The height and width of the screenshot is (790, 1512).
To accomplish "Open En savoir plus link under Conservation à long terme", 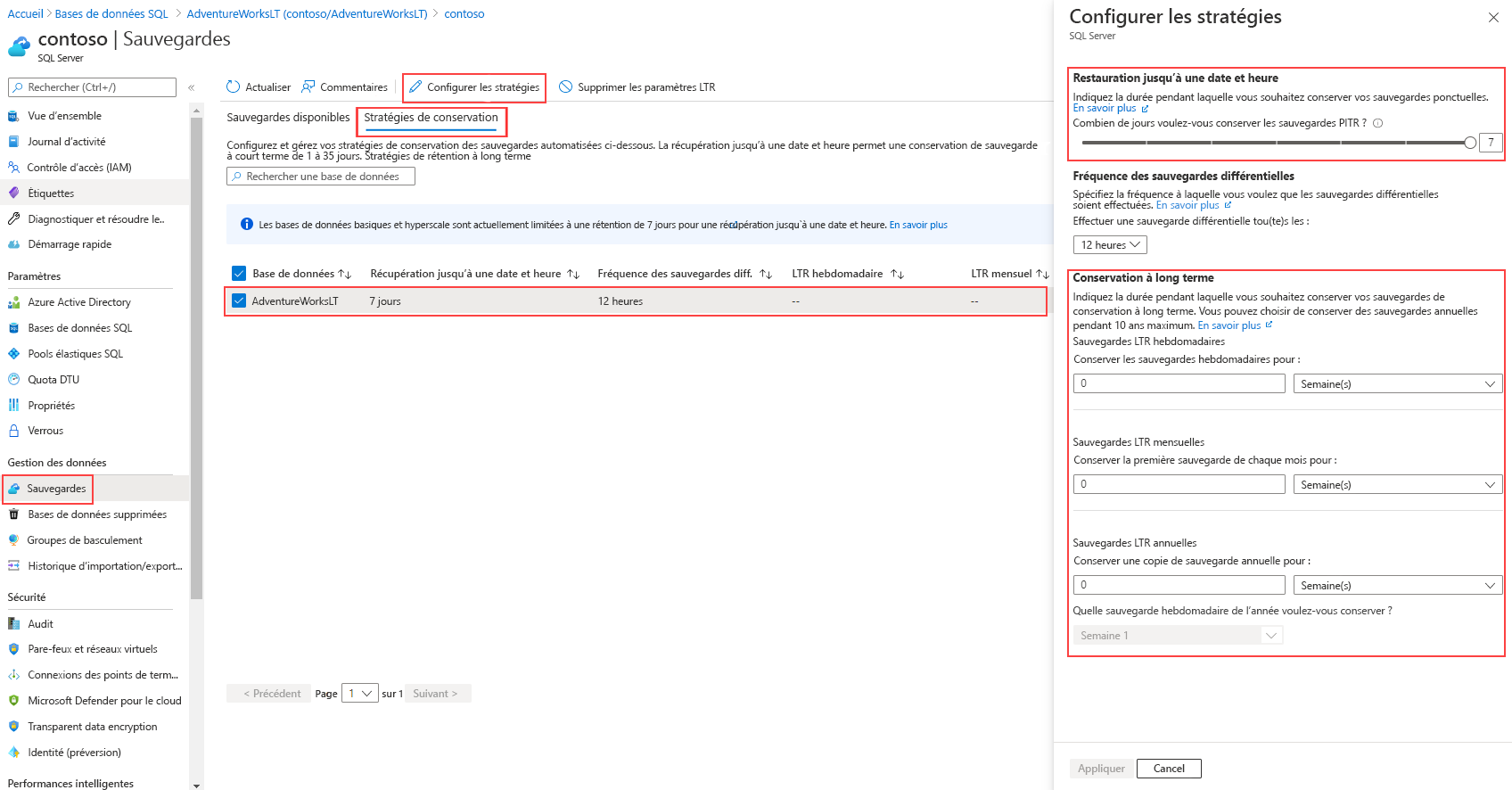I will coord(1235,325).
